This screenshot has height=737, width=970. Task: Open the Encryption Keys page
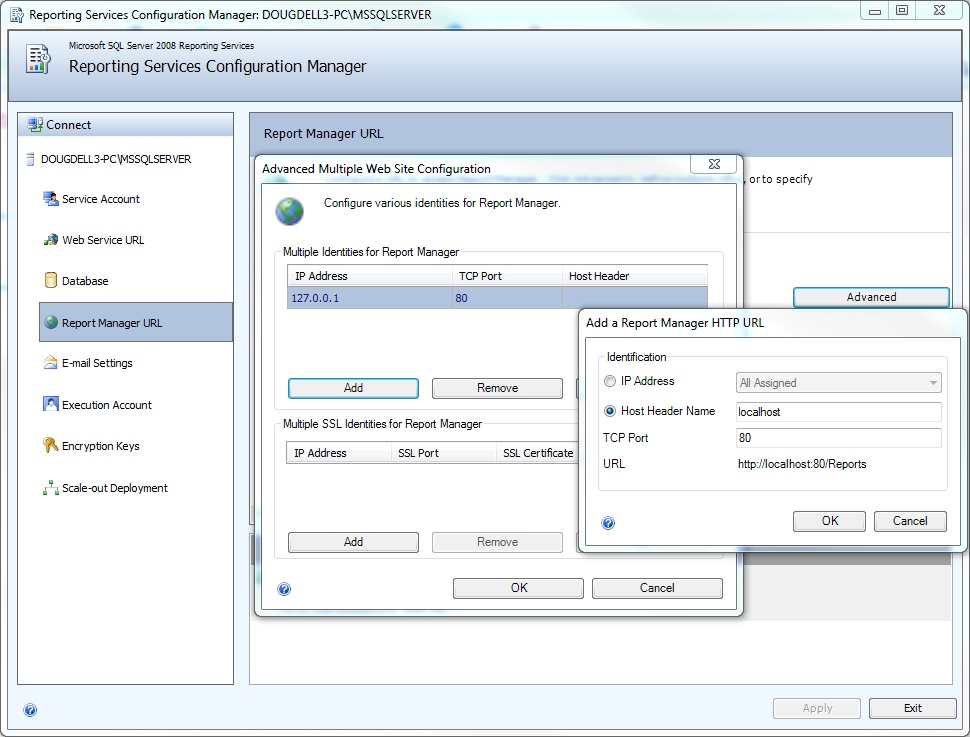pyautogui.click(x=100, y=446)
